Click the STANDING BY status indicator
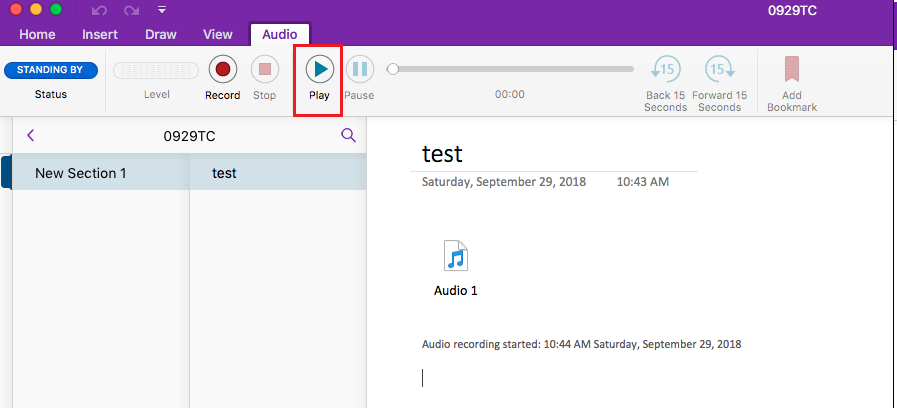The height and width of the screenshot is (408, 897). pyautogui.click(x=51, y=70)
